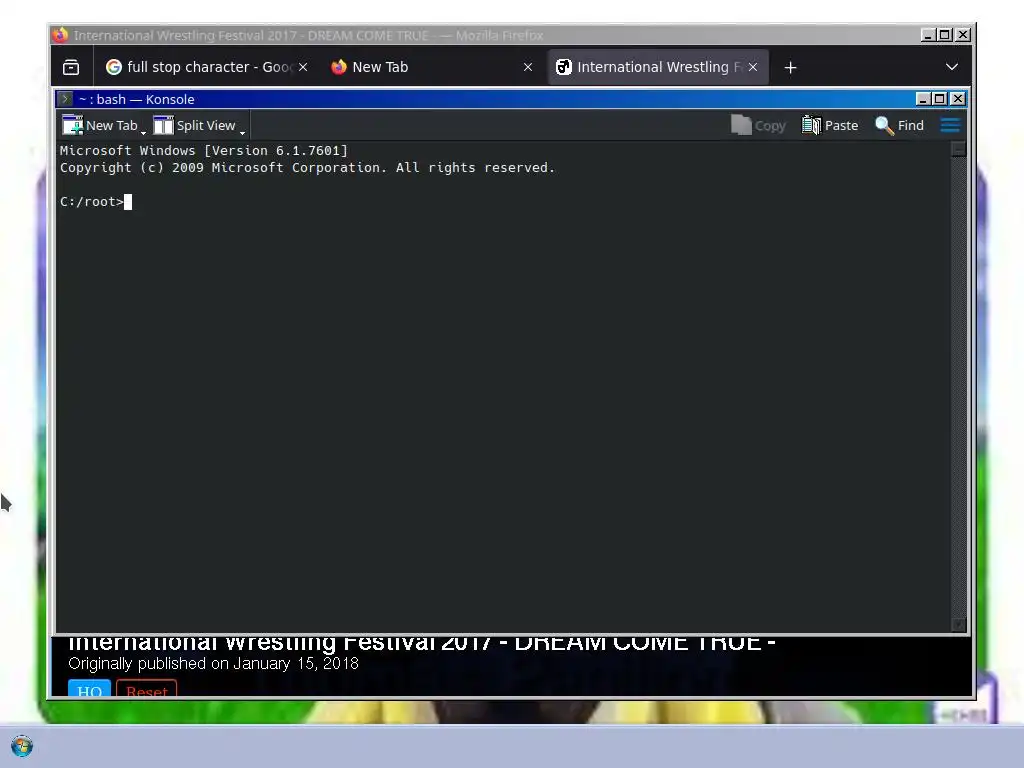The image size is (1024, 768).
Task: Click the favicon on Wrestling Festival tab
Action: click(564, 67)
